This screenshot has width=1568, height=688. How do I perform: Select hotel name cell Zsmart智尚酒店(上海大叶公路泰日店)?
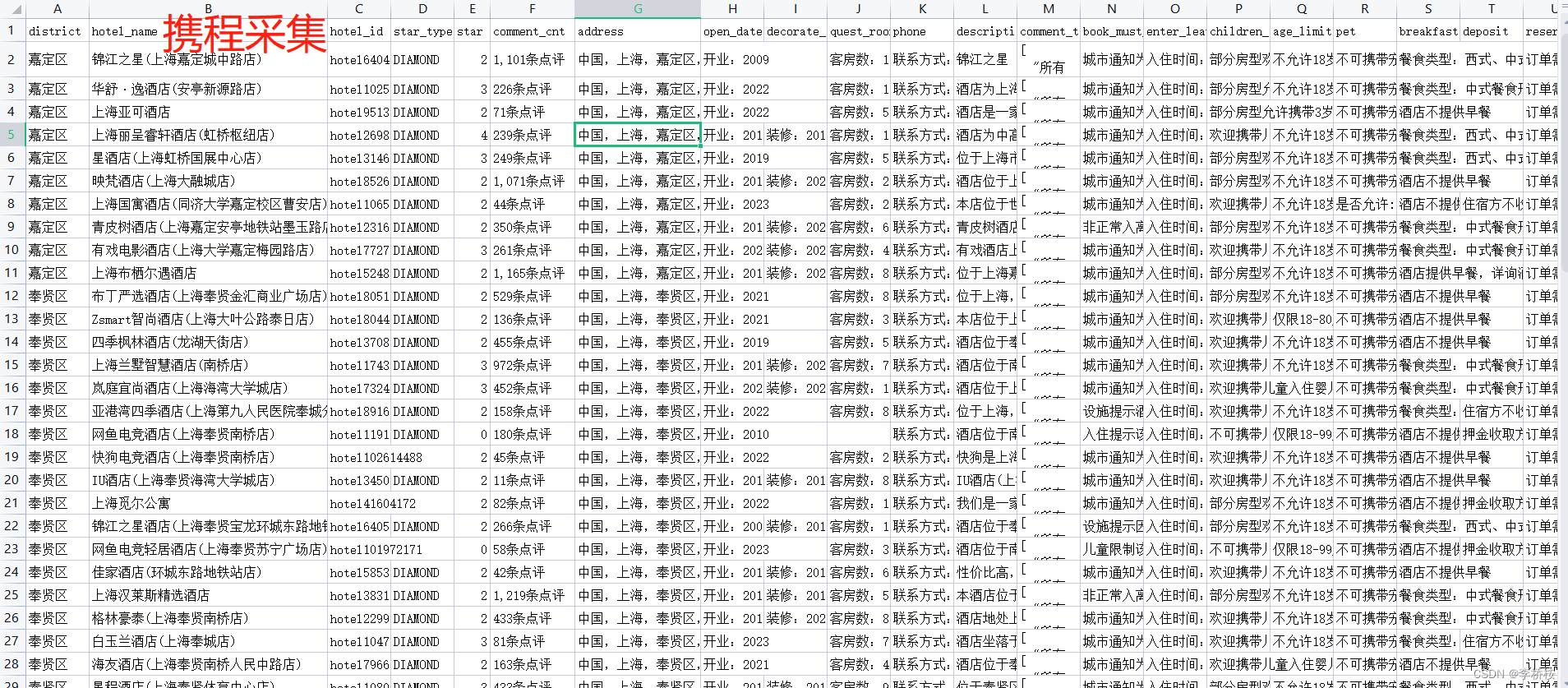[208, 319]
